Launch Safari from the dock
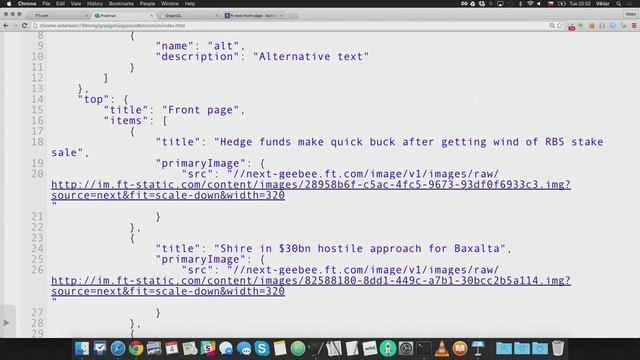 pyautogui.click(x=118, y=348)
